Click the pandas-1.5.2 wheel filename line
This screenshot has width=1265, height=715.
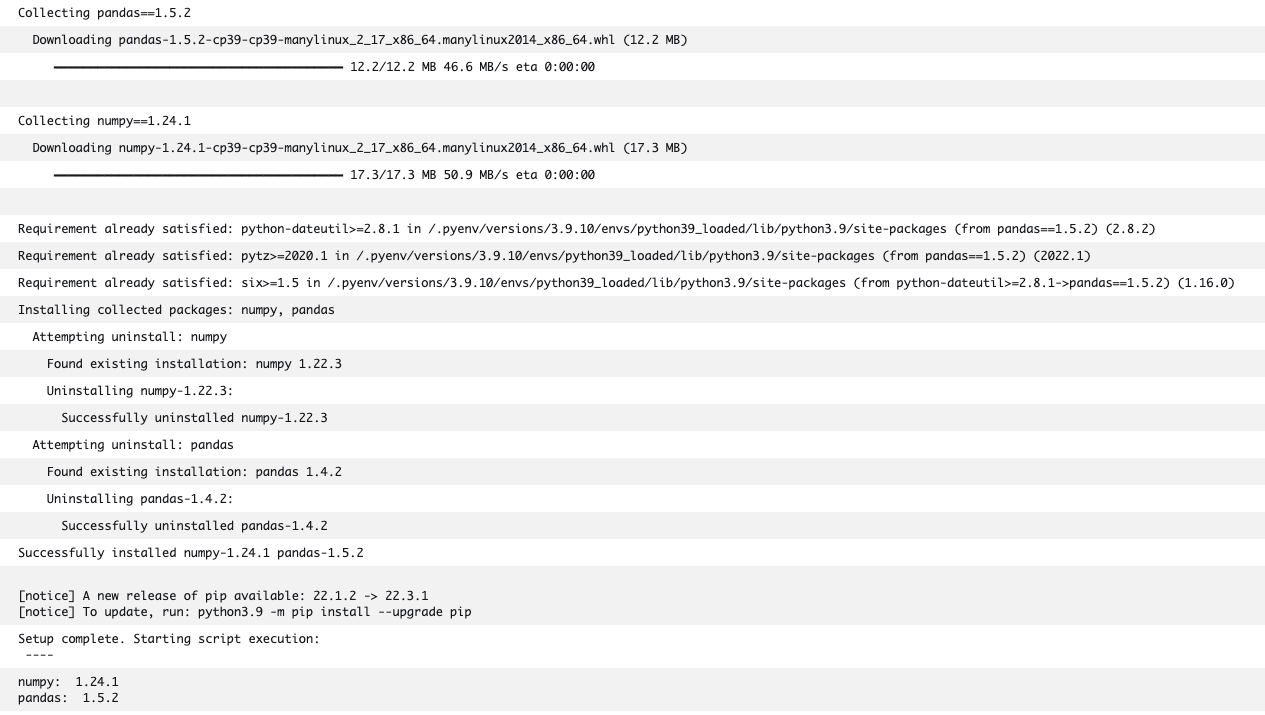pos(360,40)
